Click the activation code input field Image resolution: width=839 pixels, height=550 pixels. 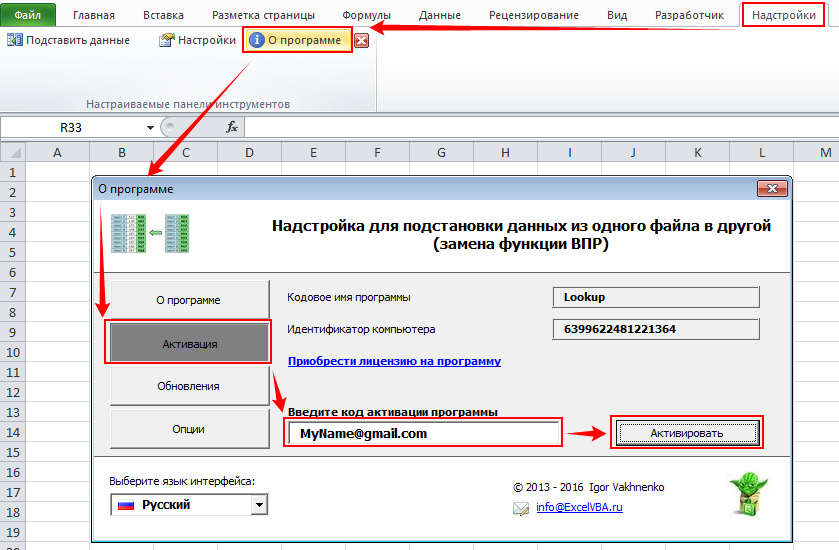coord(422,433)
